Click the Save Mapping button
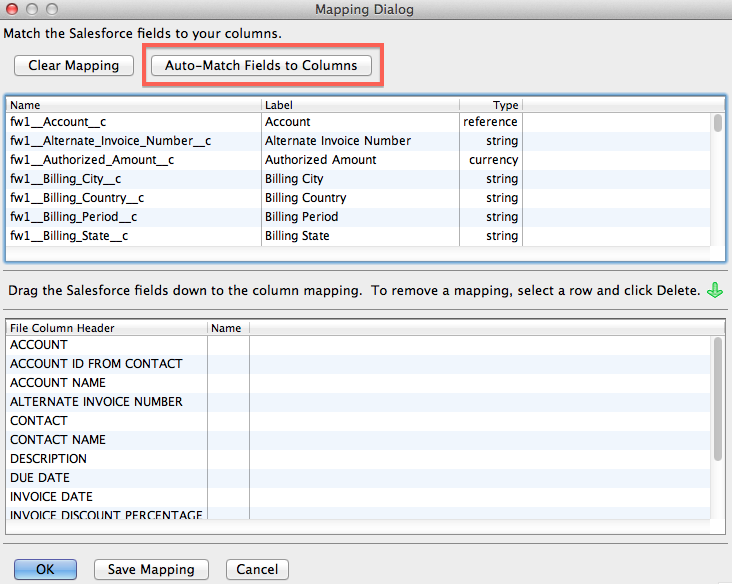 click(151, 569)
